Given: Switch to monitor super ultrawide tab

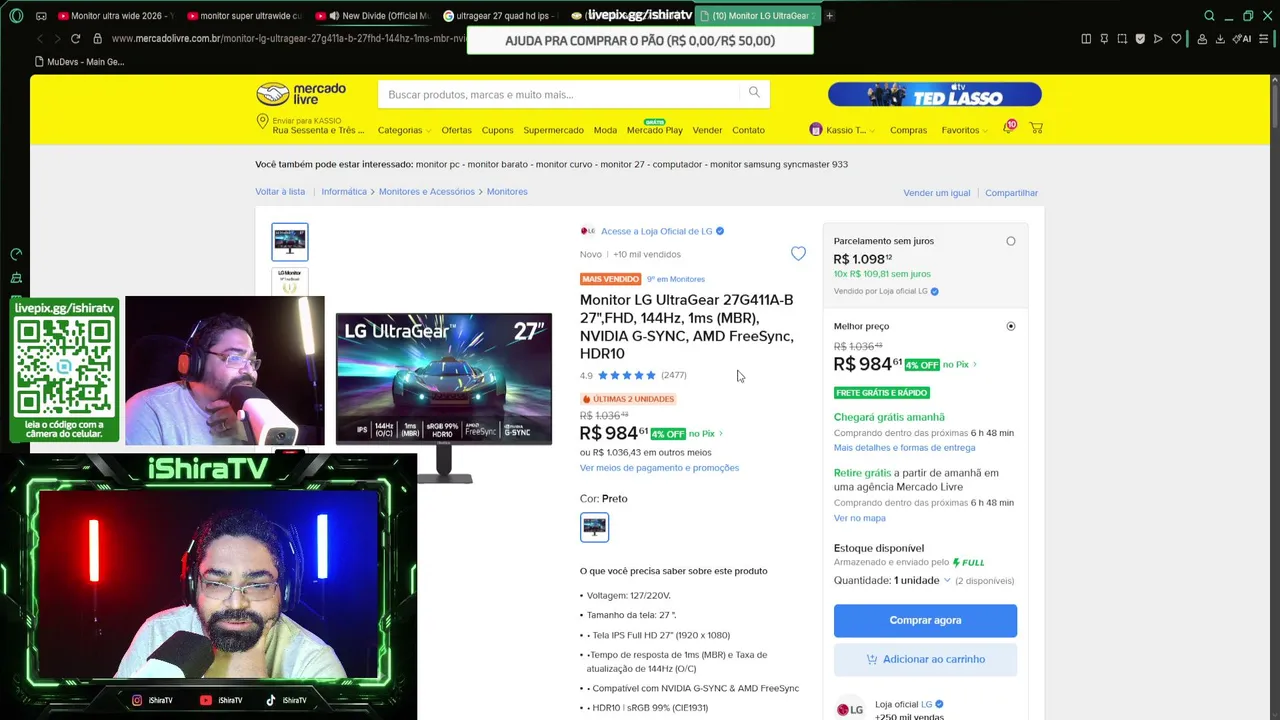Looking at the screenshot, I should pos(244,16).
